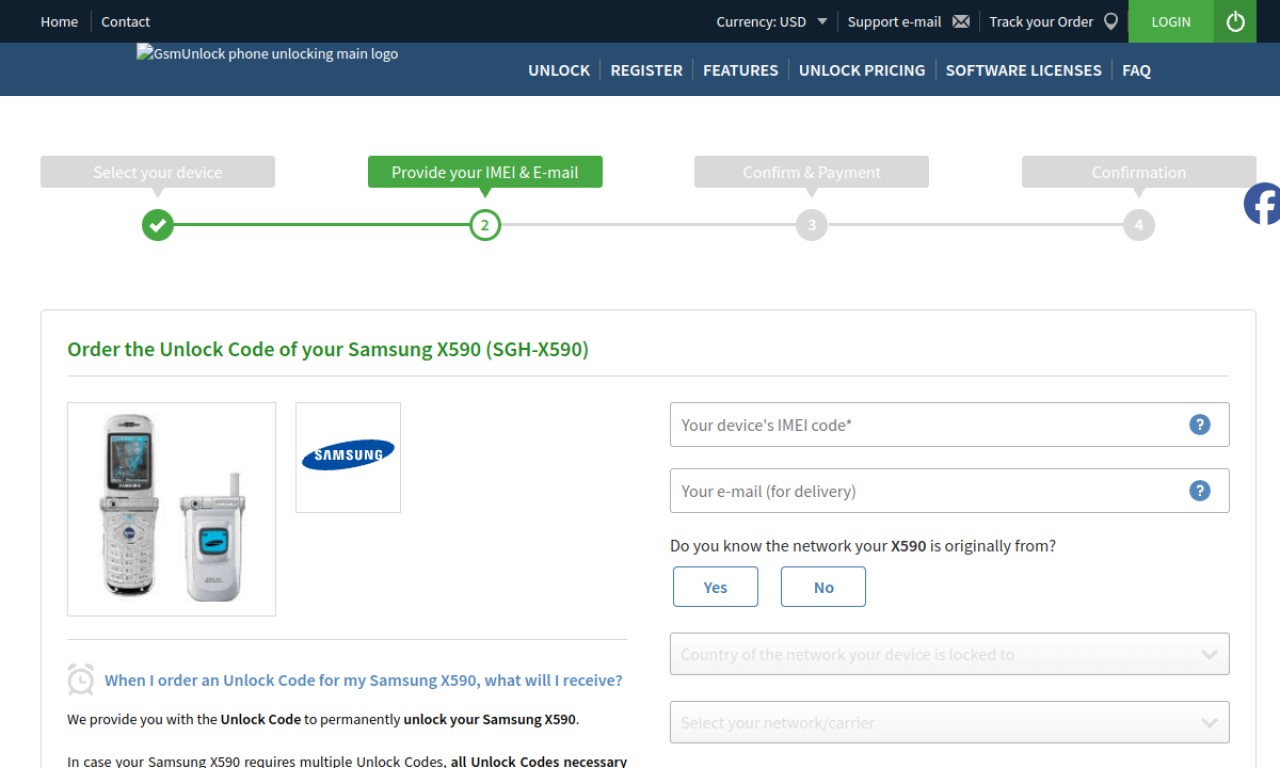Click the power icon next to LOGIN
1280x768 pixels.
click(x=1235, y=21)
